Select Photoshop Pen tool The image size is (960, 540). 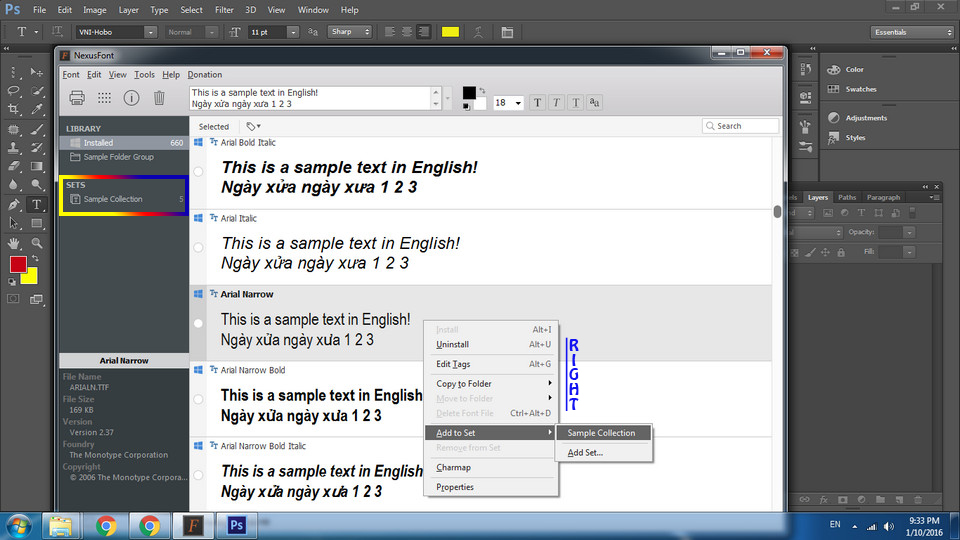(13, 204)
